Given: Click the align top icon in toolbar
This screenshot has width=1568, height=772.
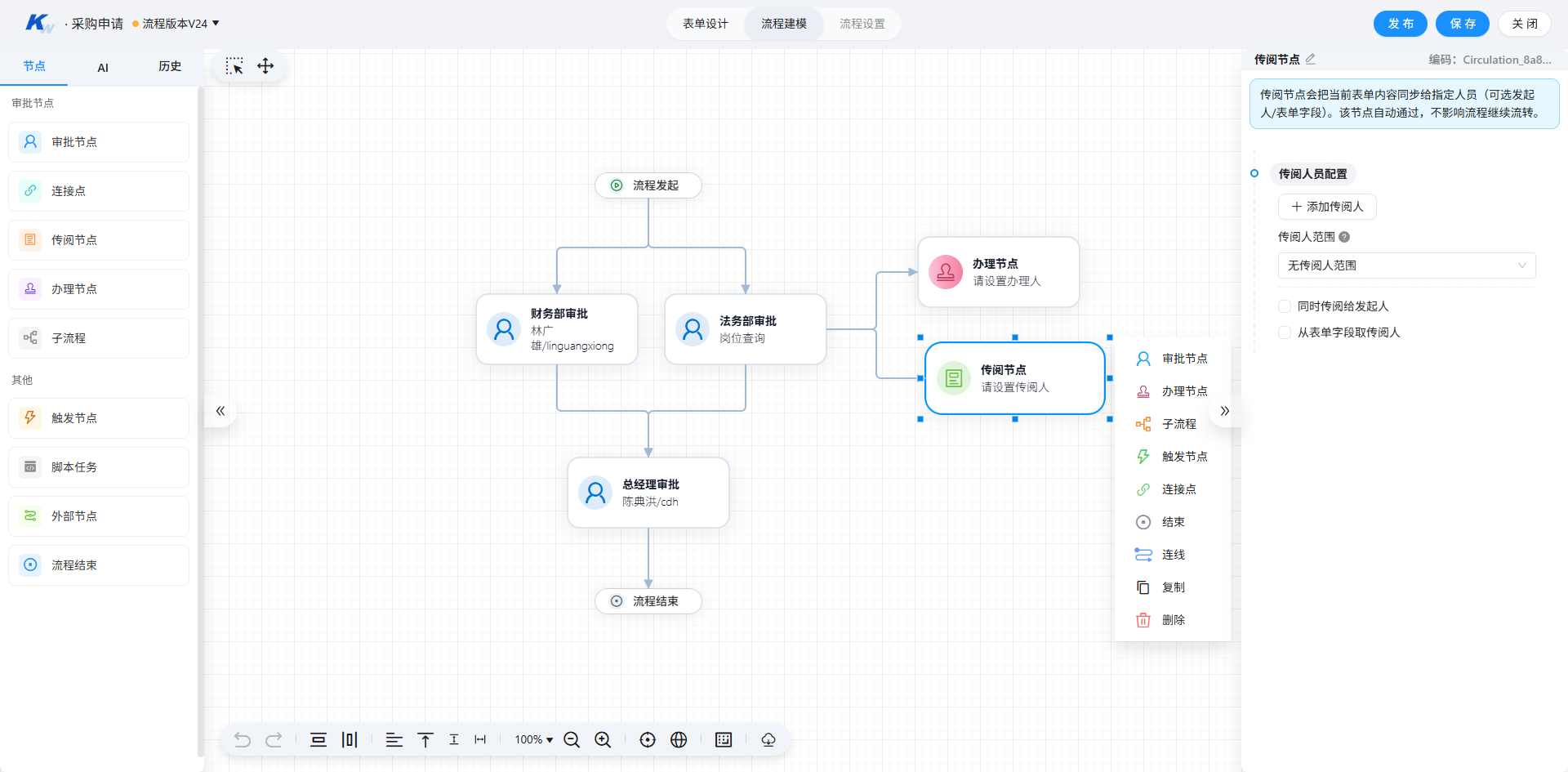Looking at the screenshot, I should tap(425, 739).
